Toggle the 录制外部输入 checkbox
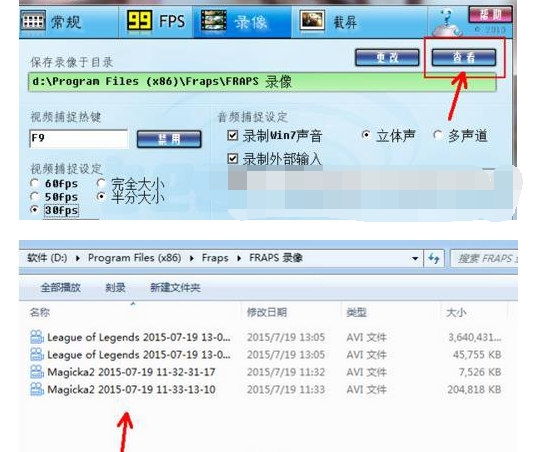Screen dimensions: 541x452 [x=233, y=158]
